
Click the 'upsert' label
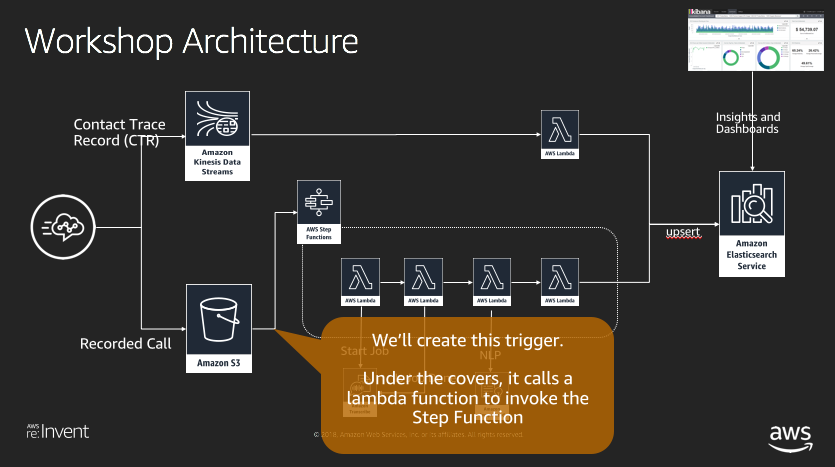tap(683, 232)
